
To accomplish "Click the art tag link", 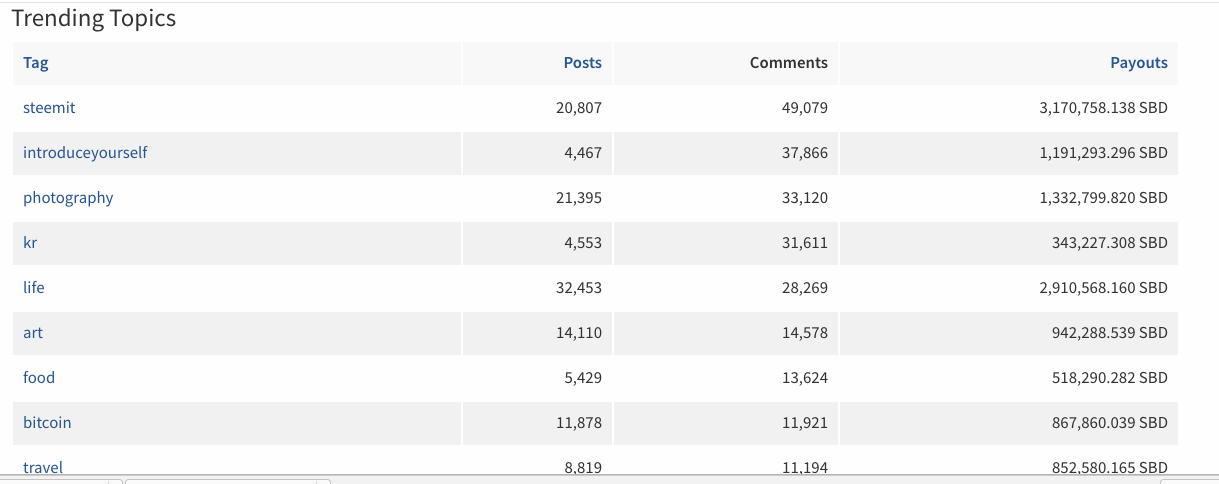I will (33, 333).
